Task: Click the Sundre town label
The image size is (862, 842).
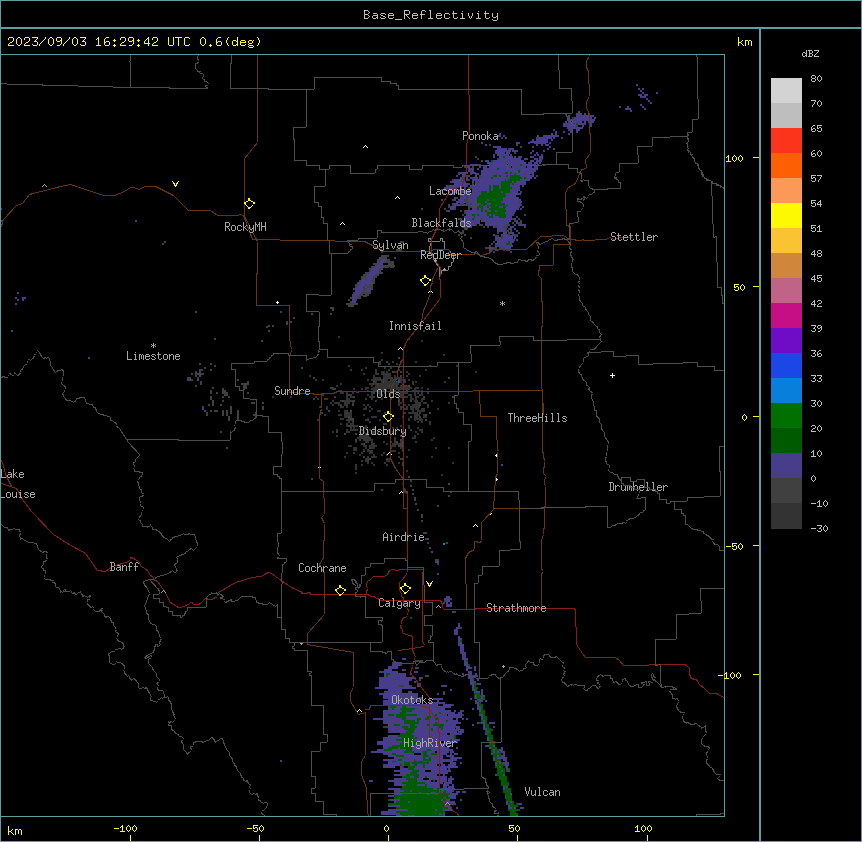Action: (x=292, y=391)
